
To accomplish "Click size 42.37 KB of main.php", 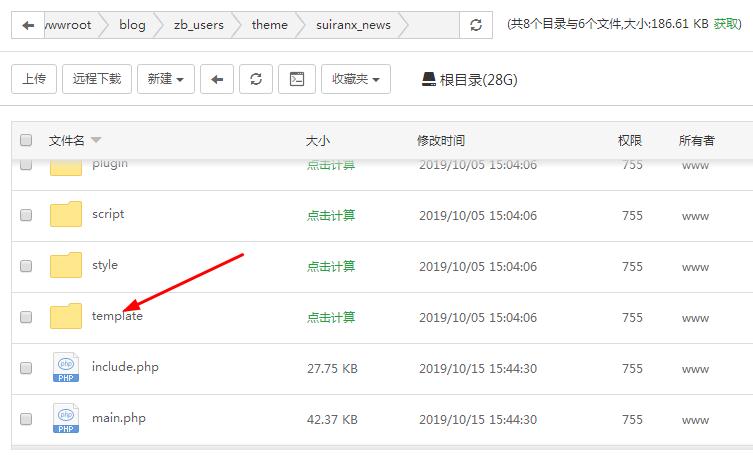I will tap(332, 419).
